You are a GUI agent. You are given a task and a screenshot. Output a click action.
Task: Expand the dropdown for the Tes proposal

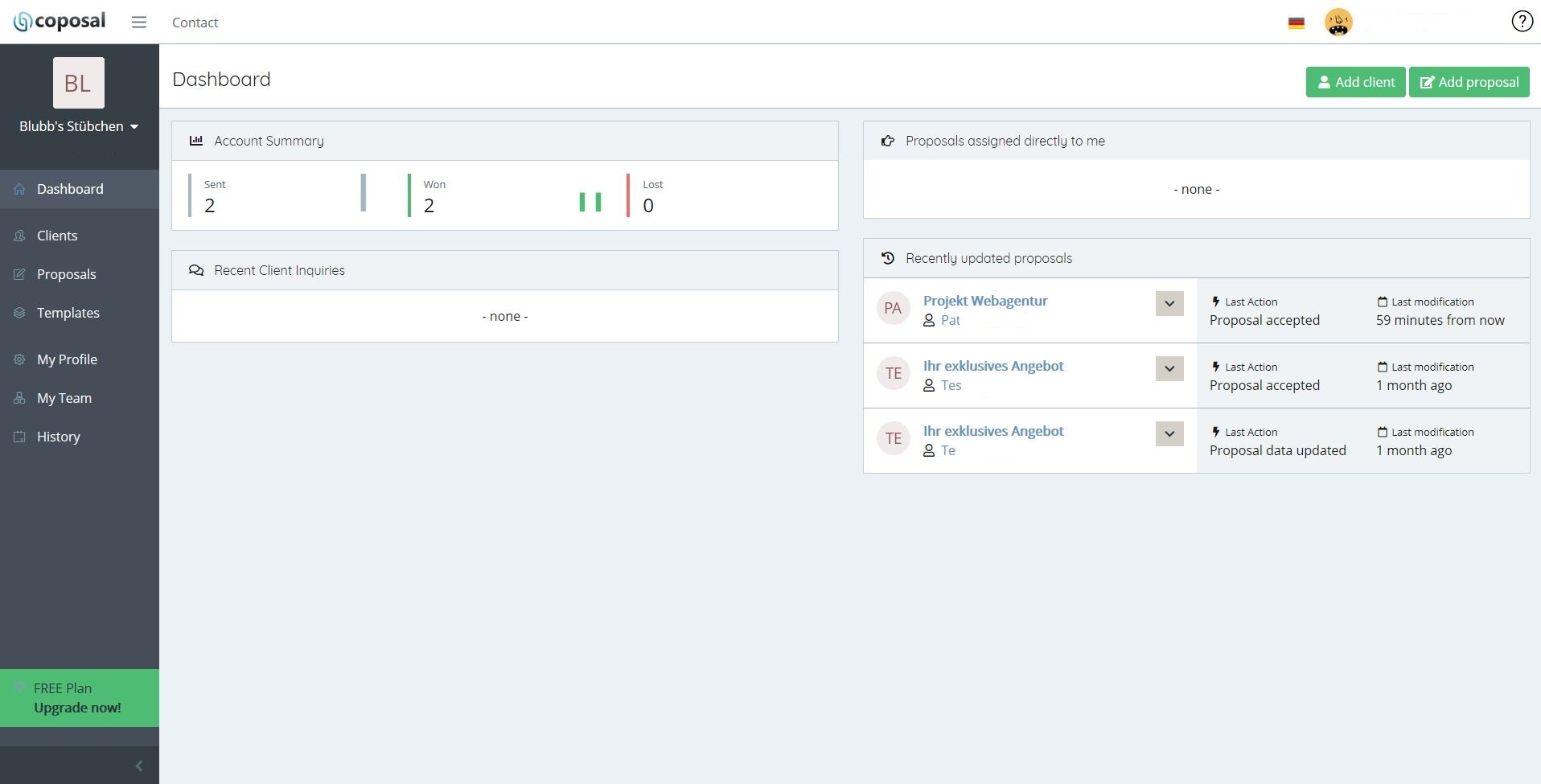point(1169,369)
